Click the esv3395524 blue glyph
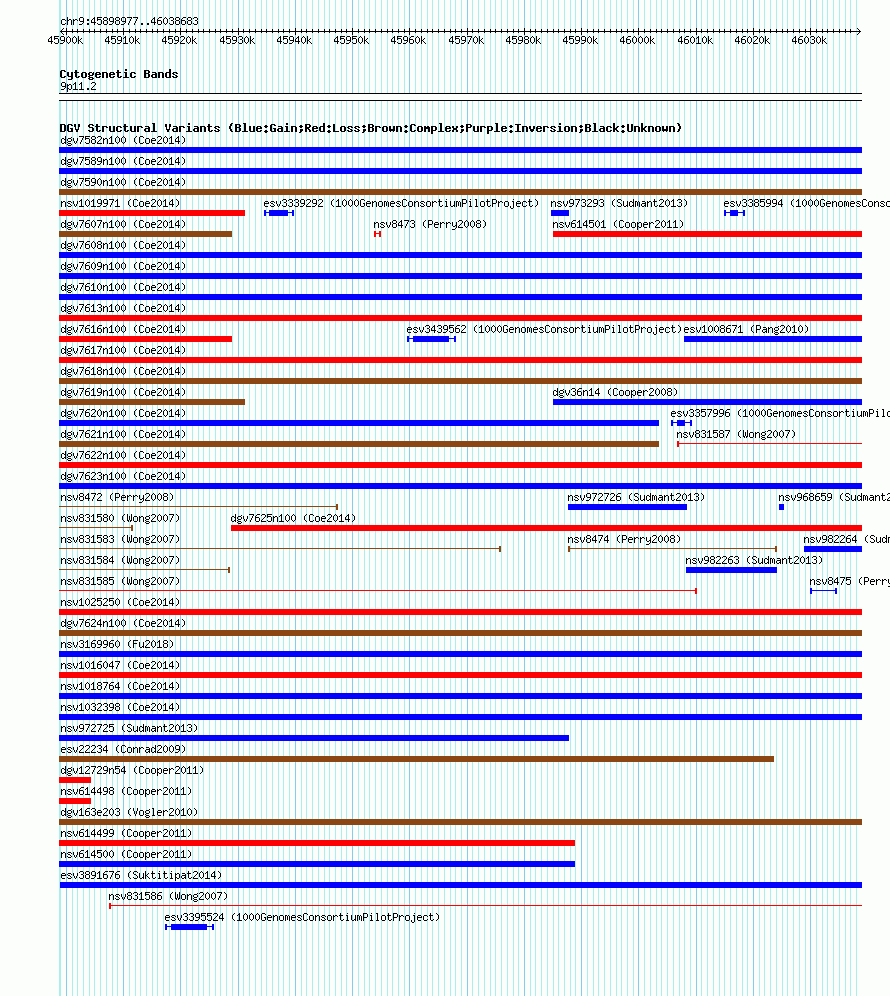The height and width of the screenshot is (996, 890). pos(189,927)
